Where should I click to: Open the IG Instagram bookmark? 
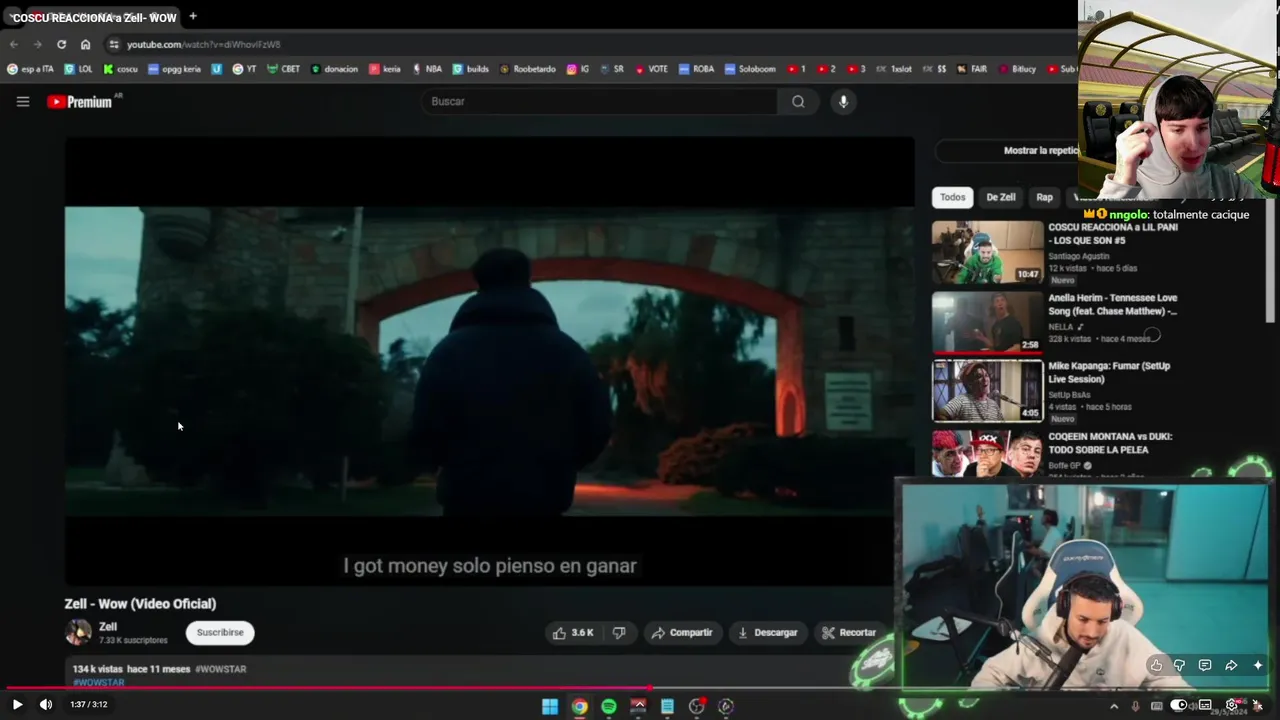(578, 69)
